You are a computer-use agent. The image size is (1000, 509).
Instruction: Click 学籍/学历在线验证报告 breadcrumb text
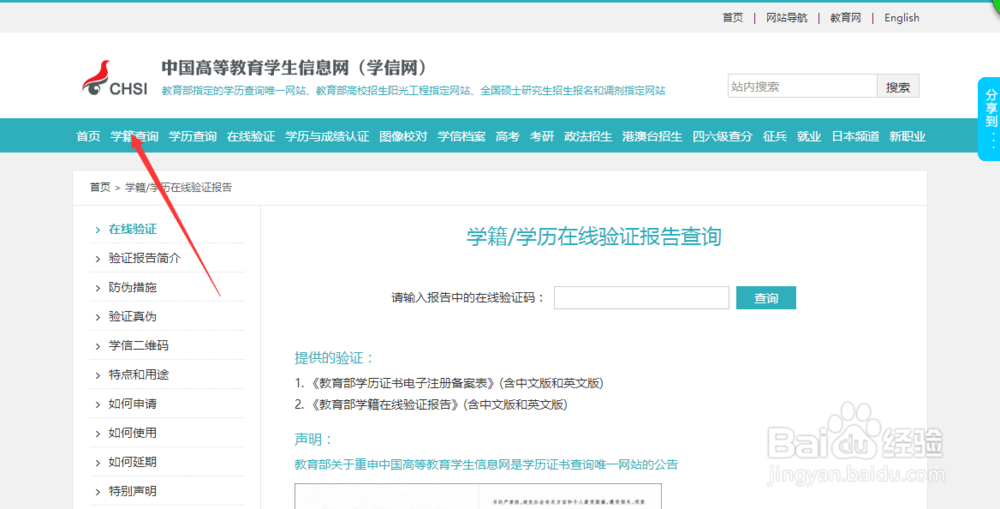click(179, 188)
